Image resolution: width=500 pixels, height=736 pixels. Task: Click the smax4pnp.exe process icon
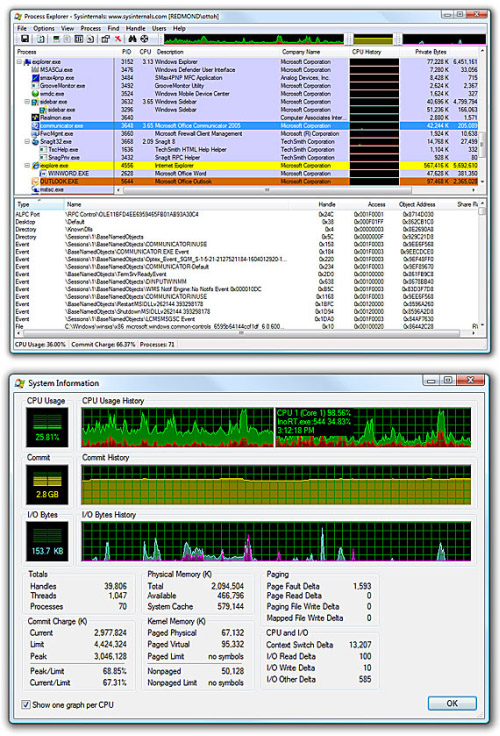click(35, 78)
